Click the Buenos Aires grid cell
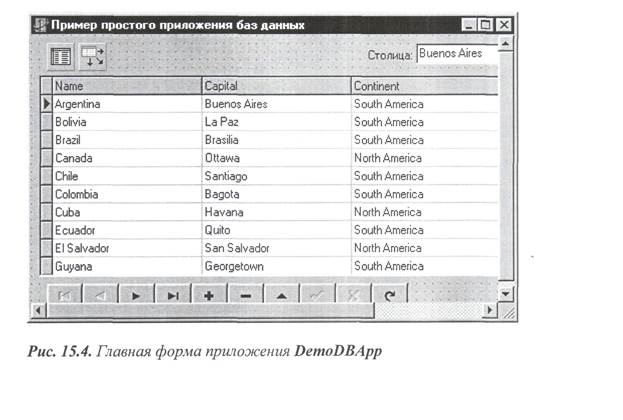Image resolution: width=623 pixels, height=420 pixels. (277, 104)
